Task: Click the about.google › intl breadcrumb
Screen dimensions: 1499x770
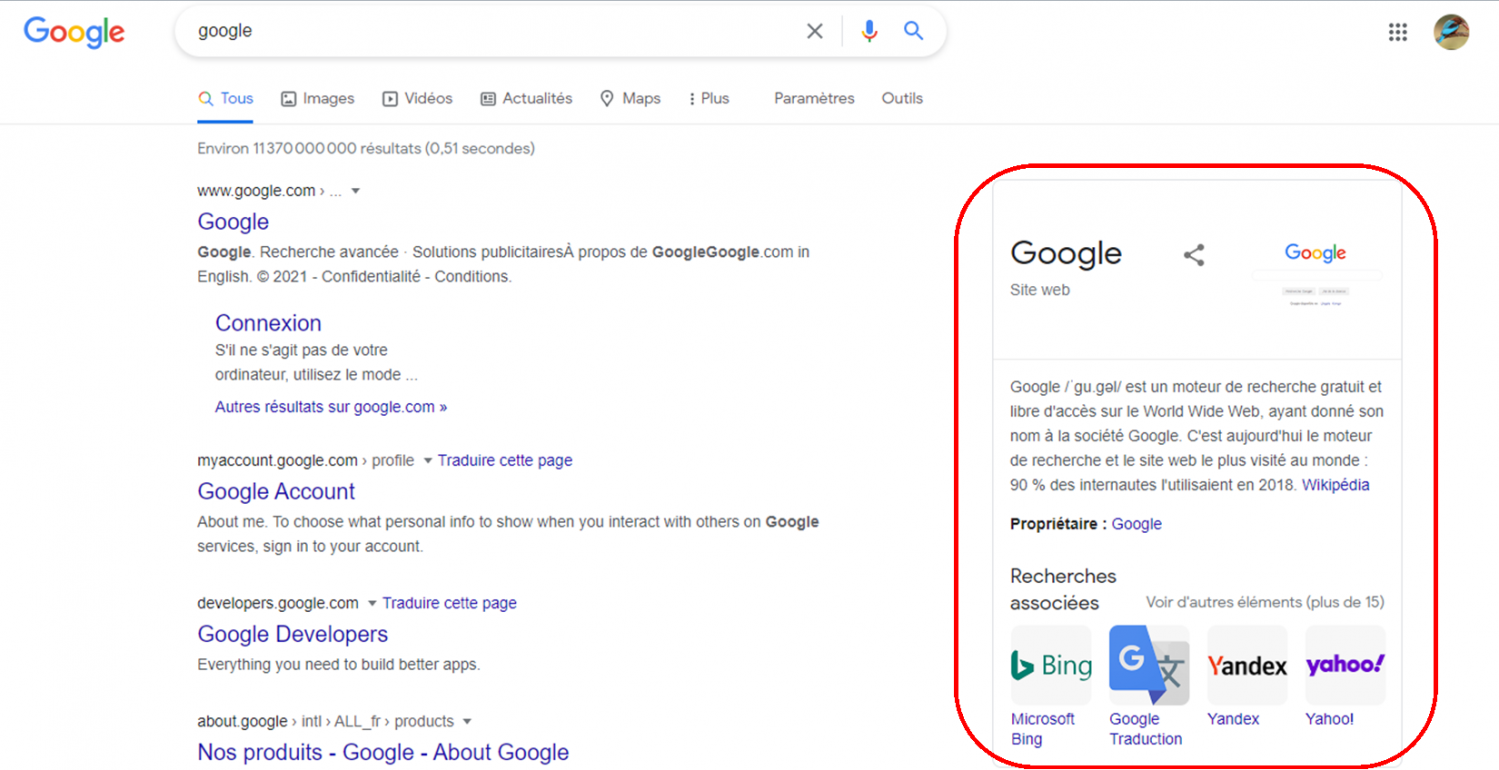Action: pos(325,722)
